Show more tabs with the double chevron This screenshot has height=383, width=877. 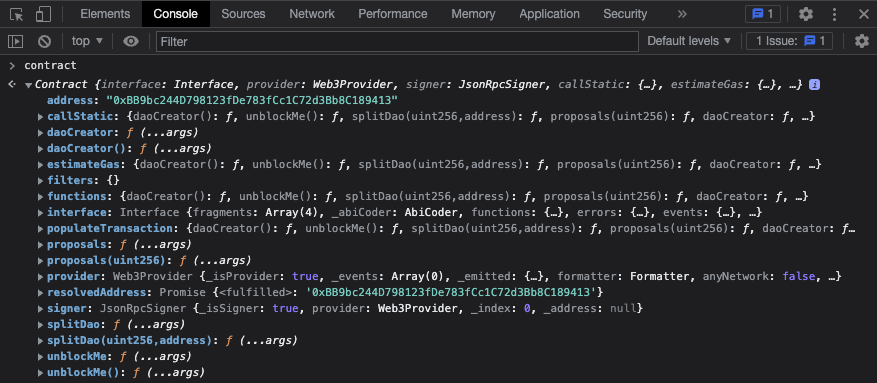pos(682,14)
